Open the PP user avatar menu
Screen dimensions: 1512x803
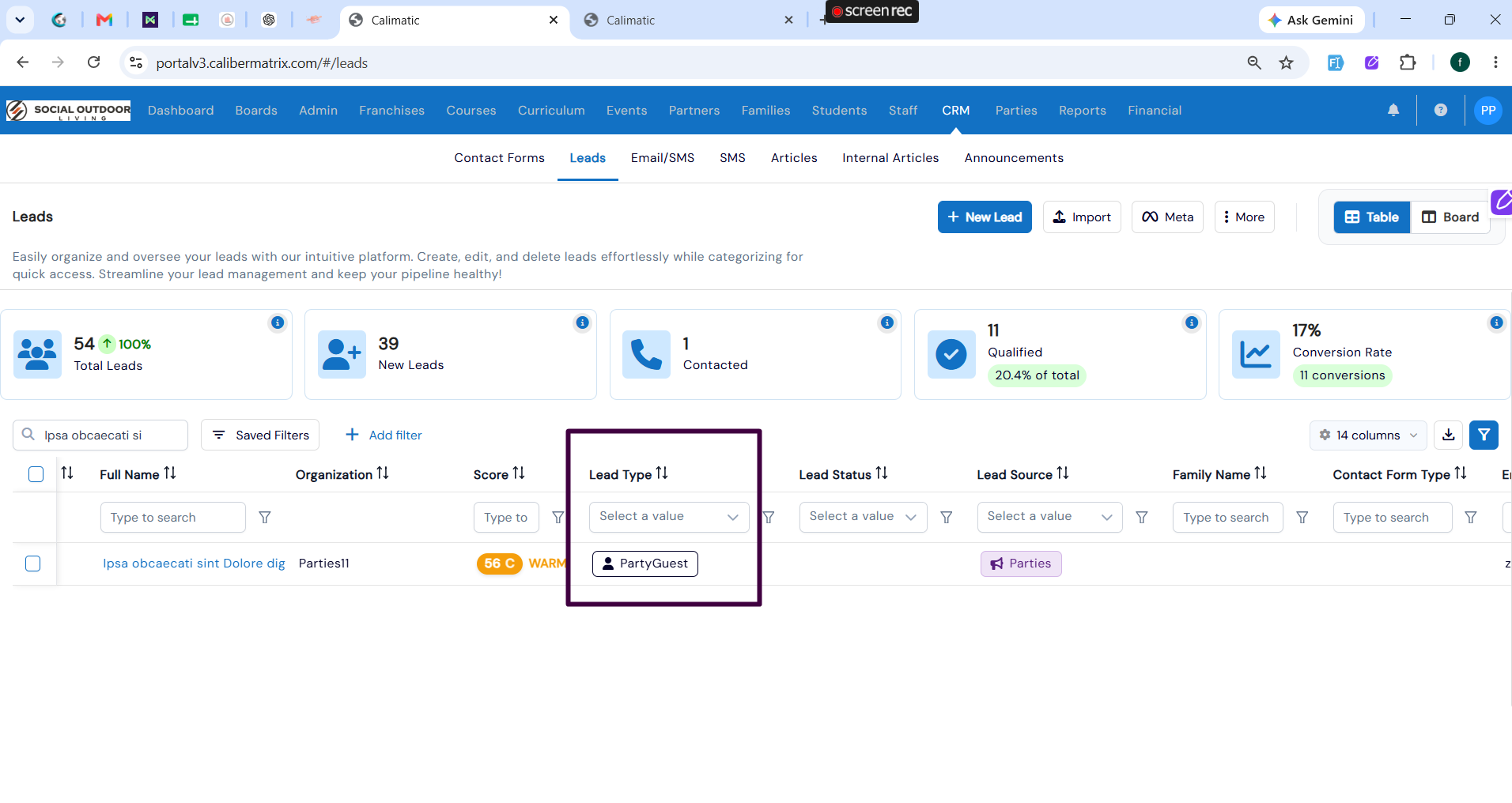click(1488, 111)
